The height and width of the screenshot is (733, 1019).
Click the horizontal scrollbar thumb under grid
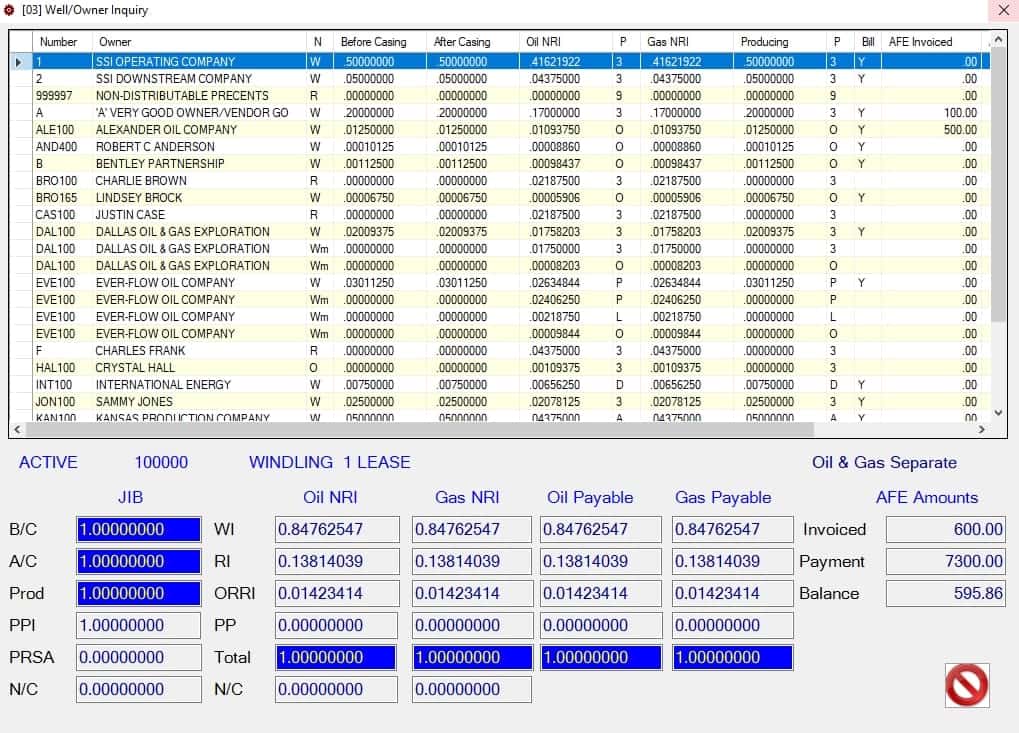(x=419, y=430)
